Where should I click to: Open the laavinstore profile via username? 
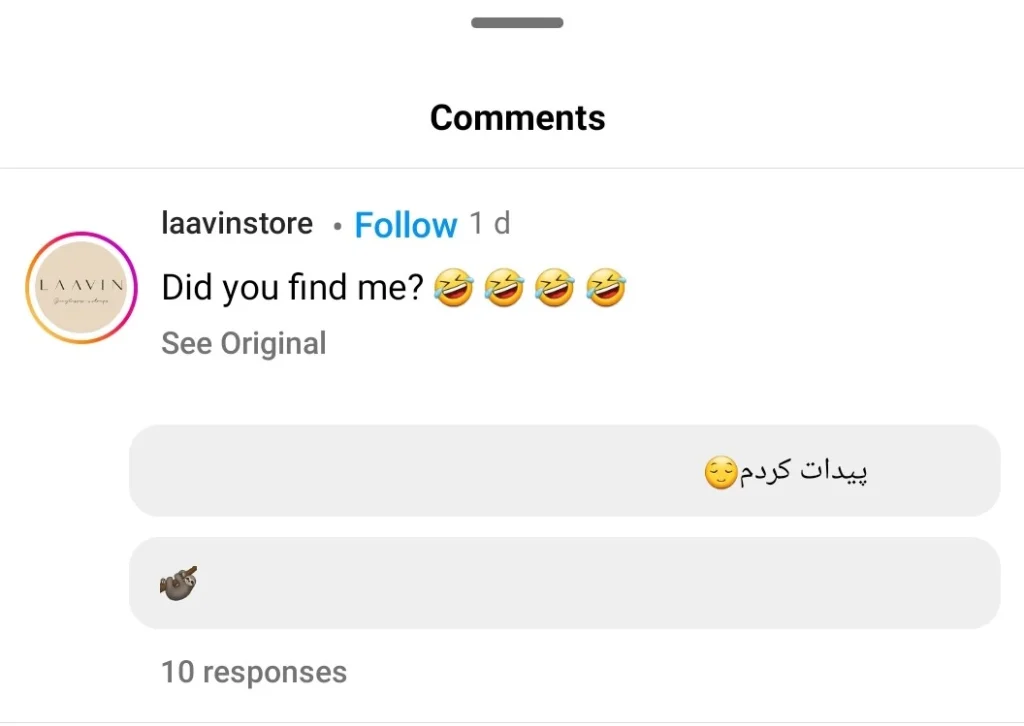pos(237,223)
